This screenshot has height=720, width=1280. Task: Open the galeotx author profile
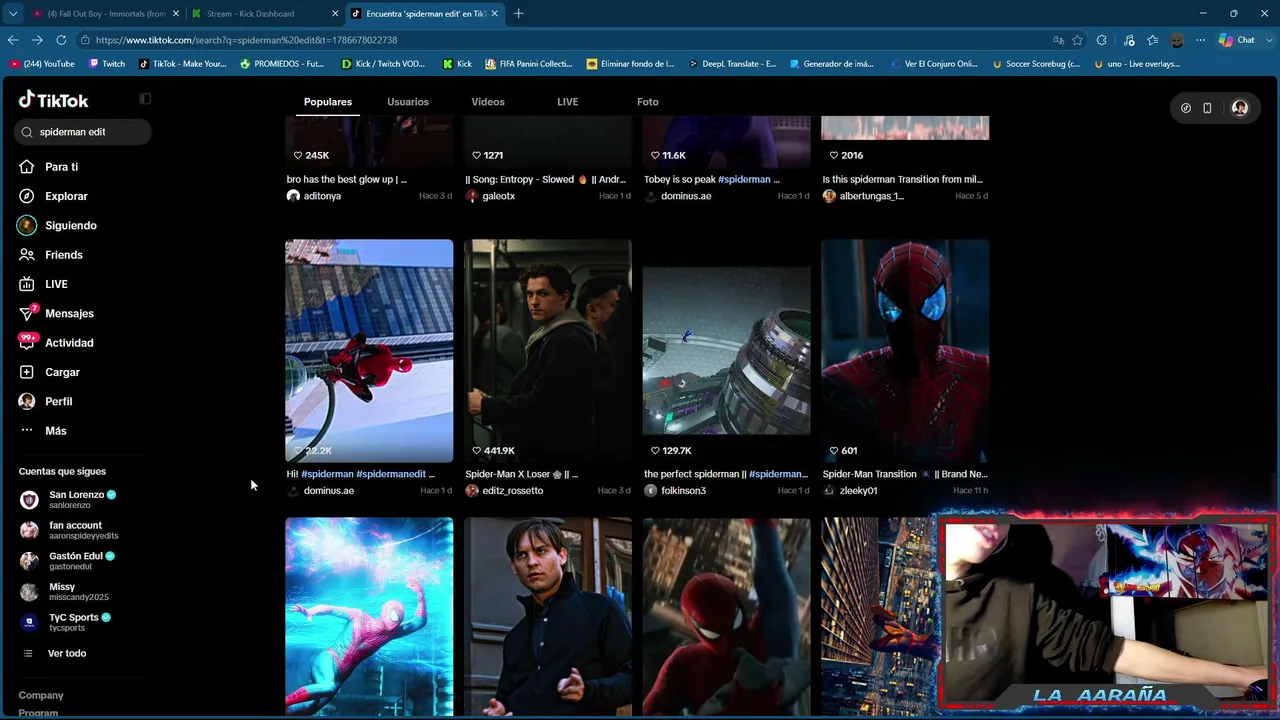coord(499,196)
